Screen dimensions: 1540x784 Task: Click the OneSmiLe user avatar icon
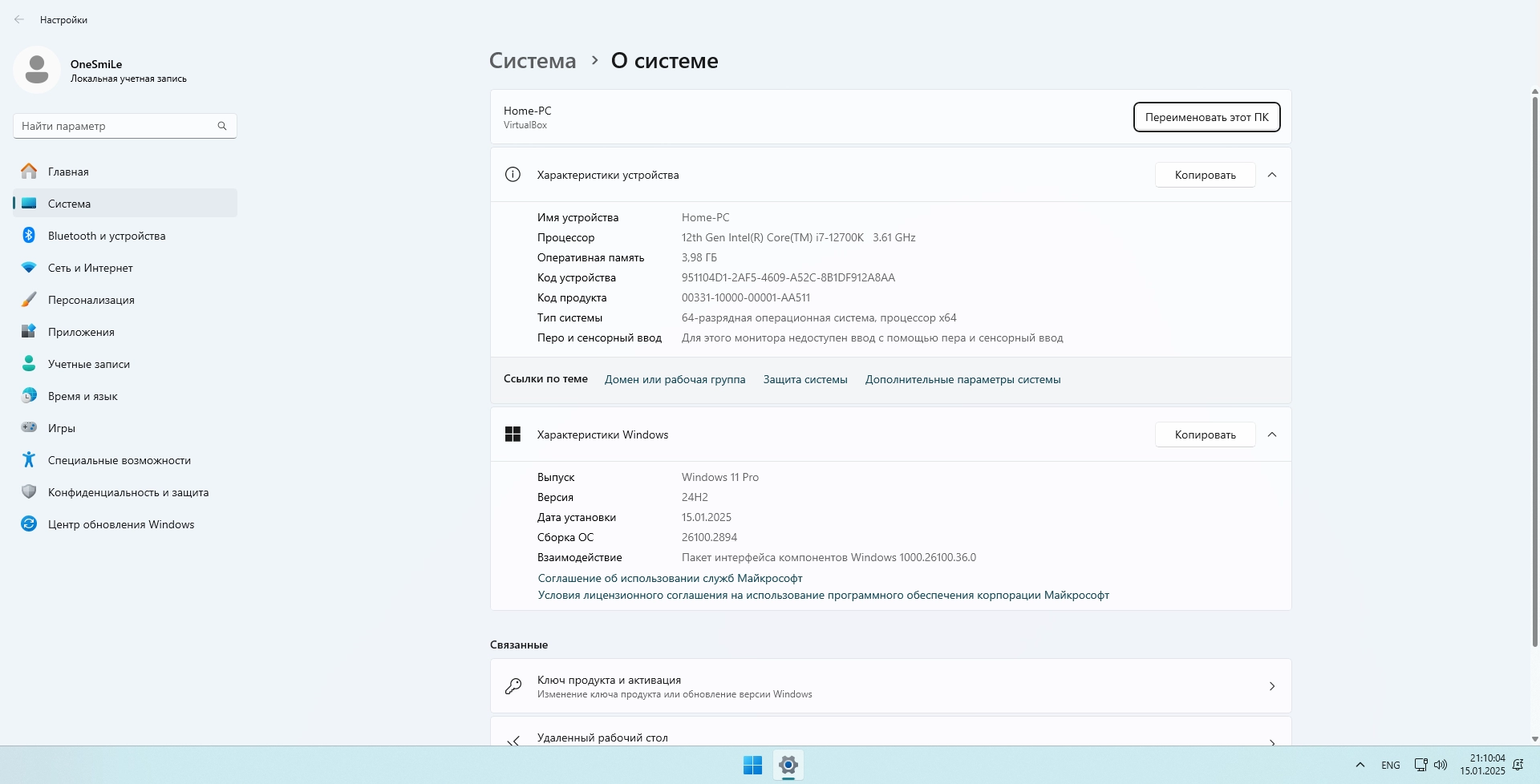tap(37, 70)
